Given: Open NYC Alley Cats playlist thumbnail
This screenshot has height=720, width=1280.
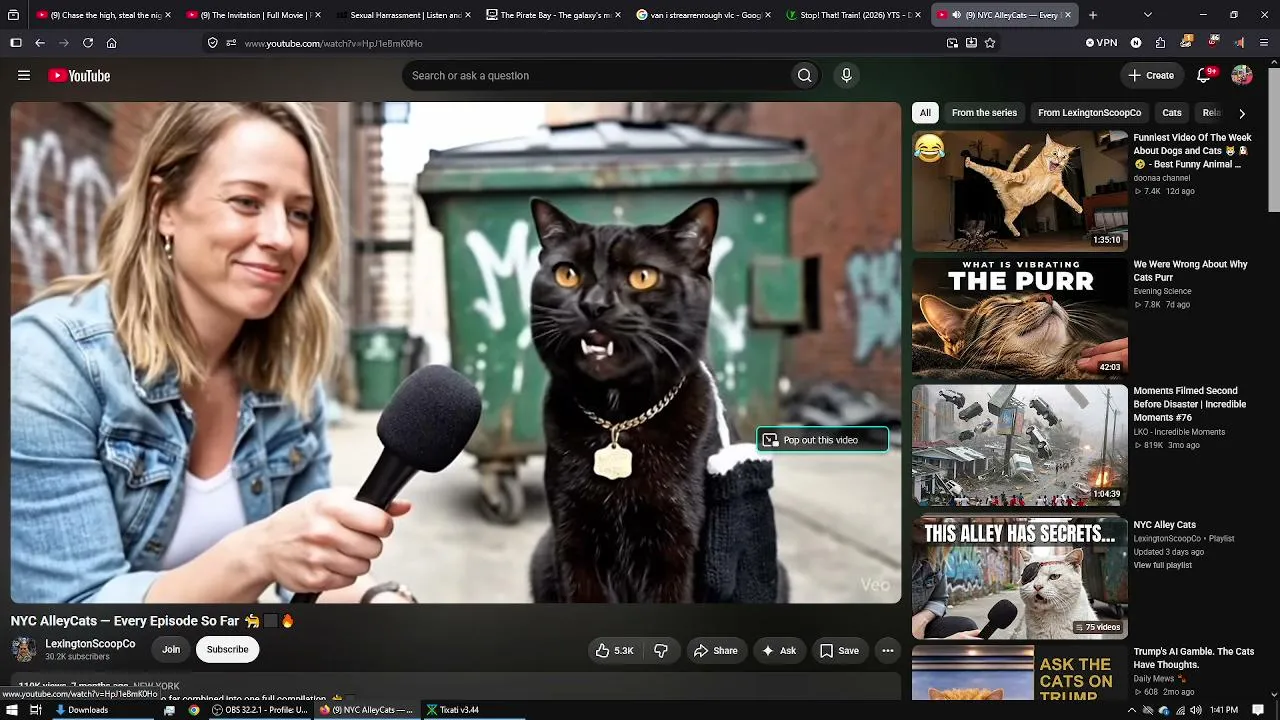Looking at the screenshot, I should point(1020,577).
